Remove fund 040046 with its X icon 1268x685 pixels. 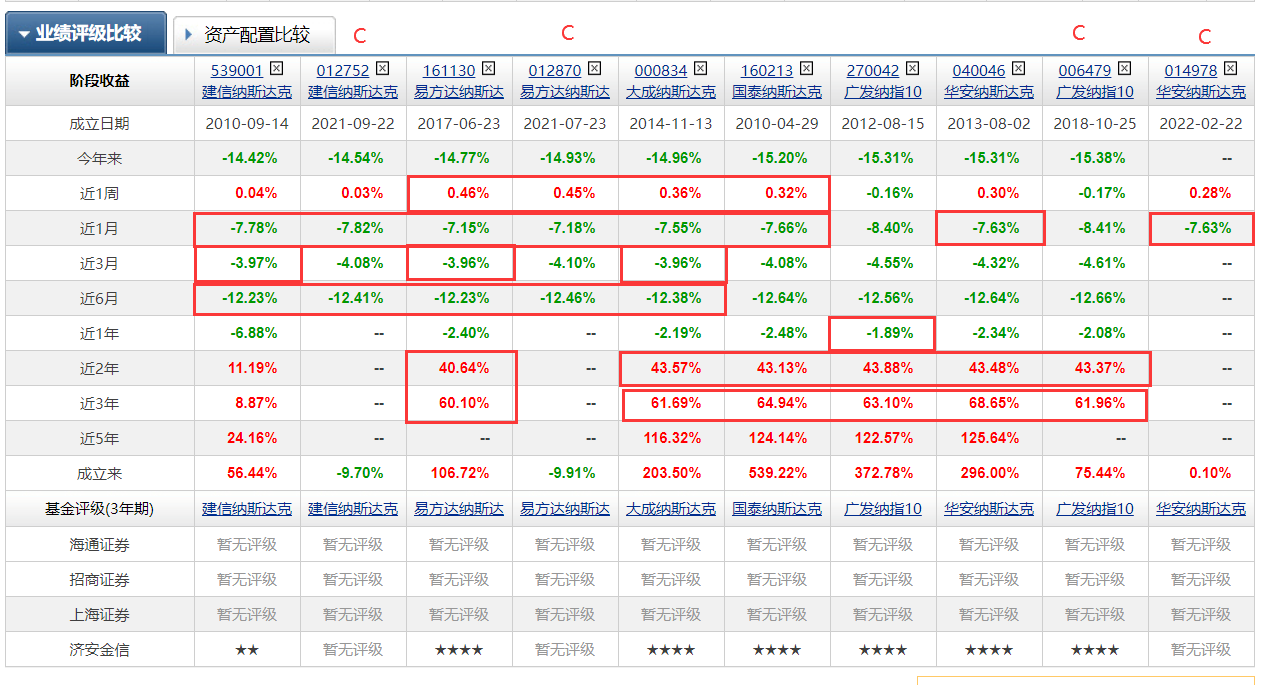(x=1019, y=69)
